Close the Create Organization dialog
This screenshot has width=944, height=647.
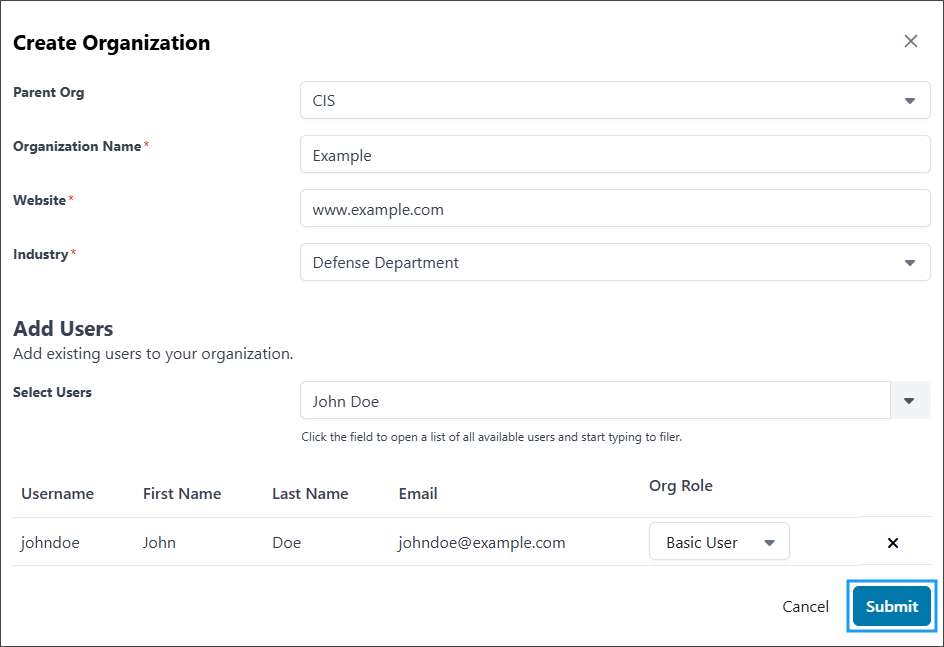910,41
